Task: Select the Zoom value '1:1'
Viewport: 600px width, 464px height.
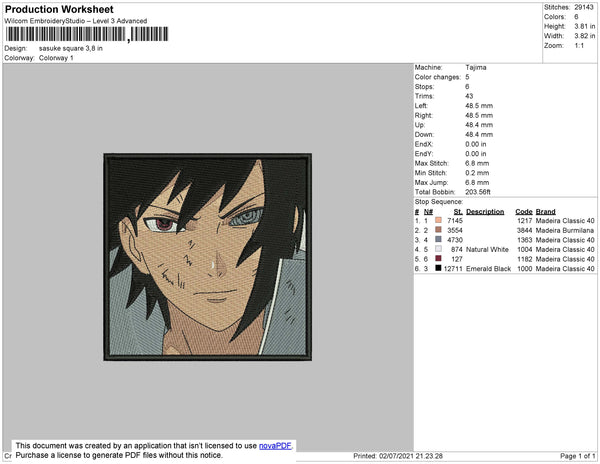Action: tap(579, 46)
